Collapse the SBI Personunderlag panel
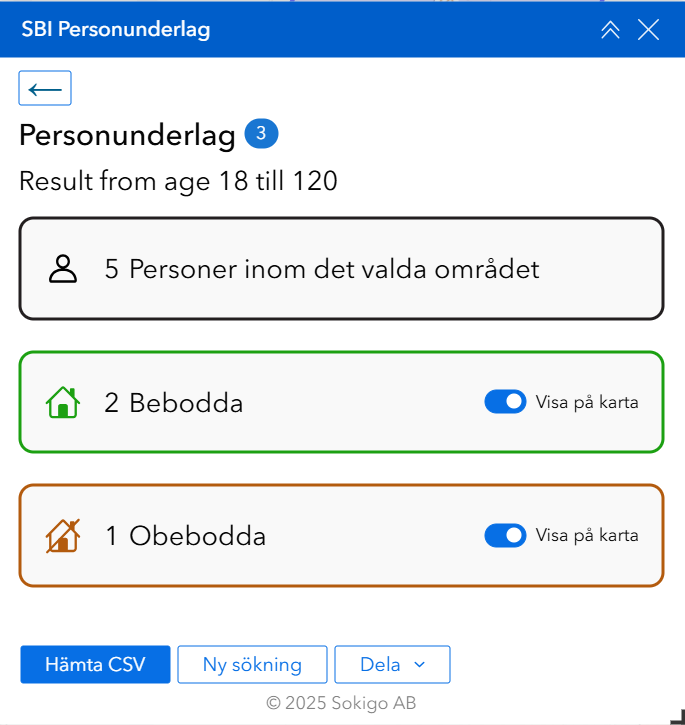 (x=610, y=30)
